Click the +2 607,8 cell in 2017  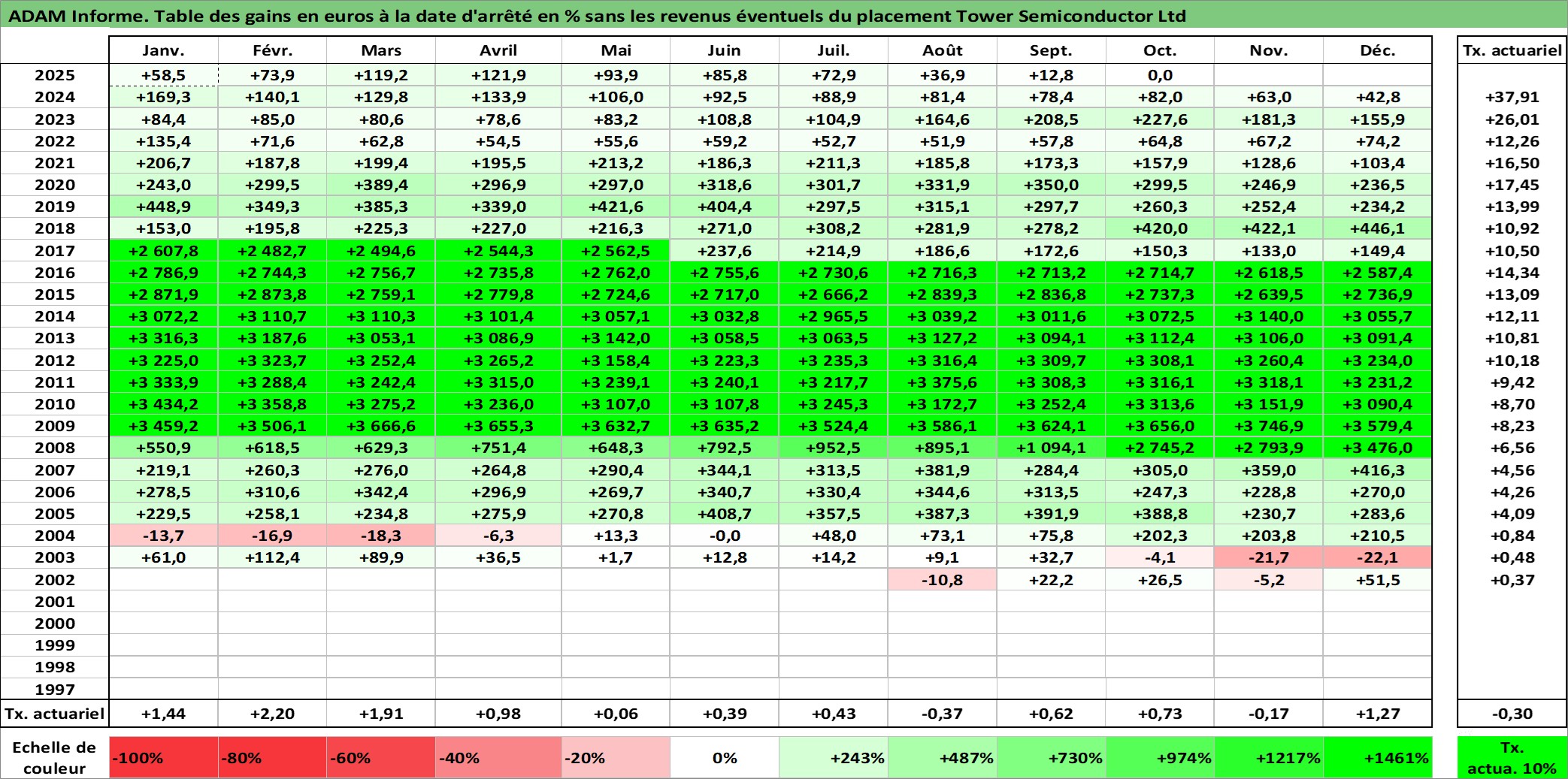pos(163,251)
